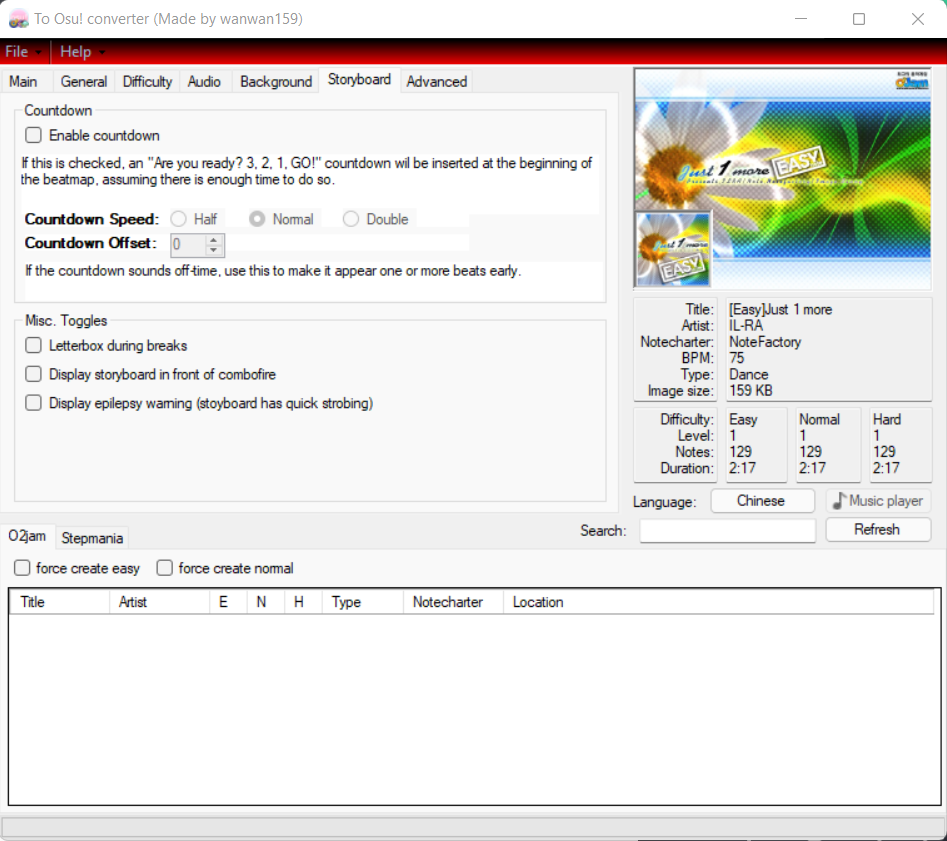The image size is (947, 841).
Task: Decrease Countdown Offset with down arrow
Action: click(x=214, y=250)
